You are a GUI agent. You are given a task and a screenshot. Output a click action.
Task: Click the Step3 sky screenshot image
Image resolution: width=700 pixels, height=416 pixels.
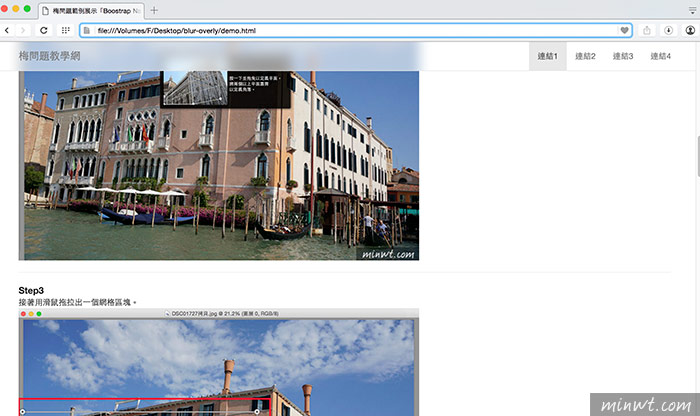click(219, 362)
